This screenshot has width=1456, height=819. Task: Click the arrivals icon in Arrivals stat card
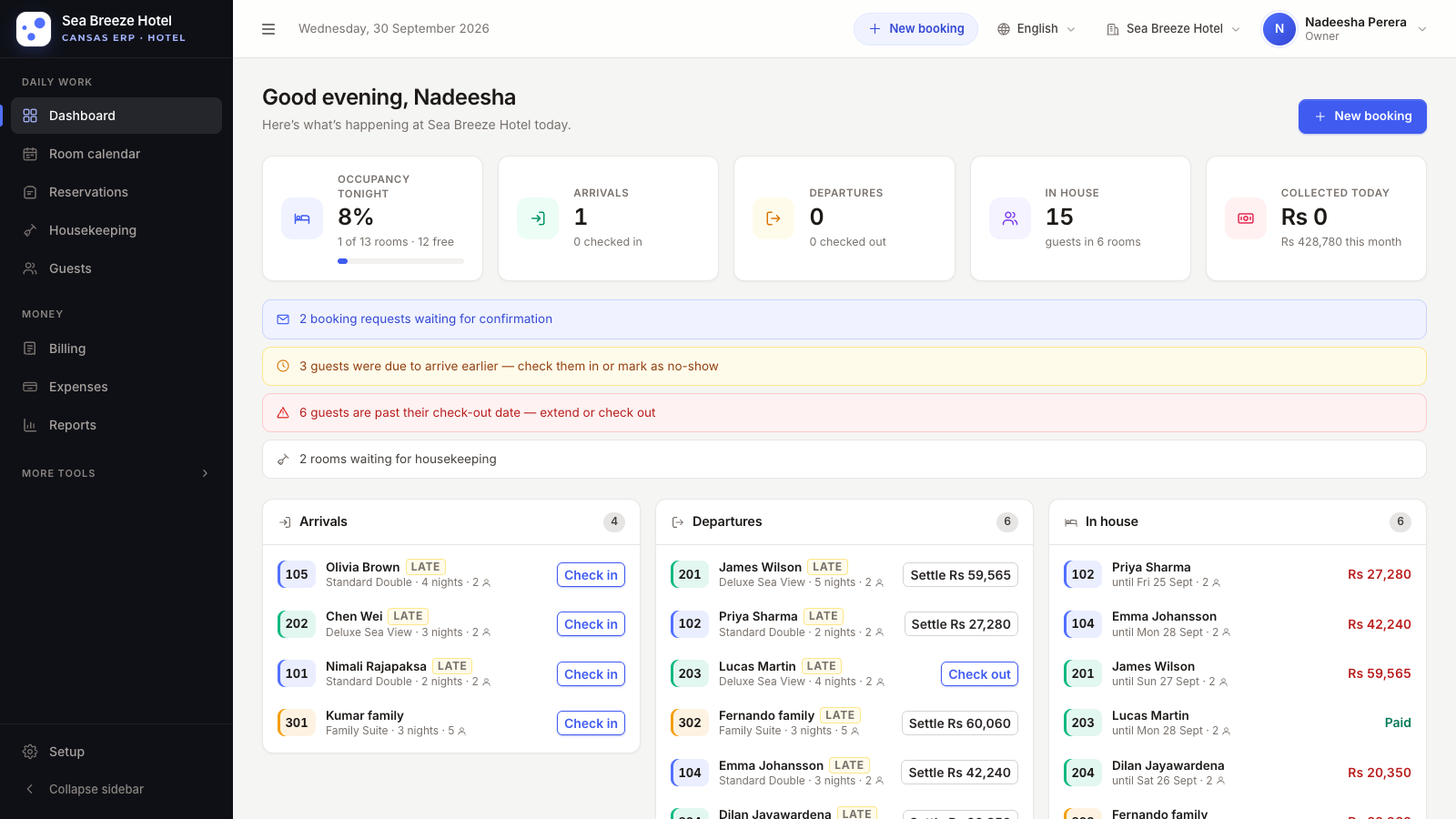(x=538, y=218)
